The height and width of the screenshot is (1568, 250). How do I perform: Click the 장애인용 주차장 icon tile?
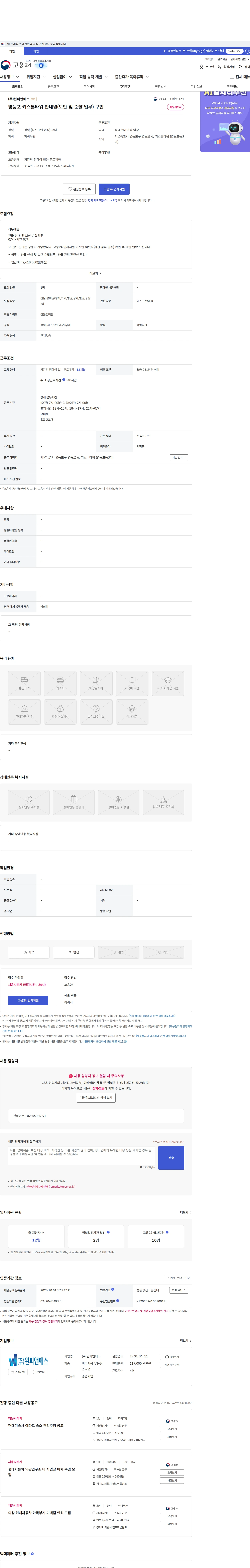coord(29,802)
